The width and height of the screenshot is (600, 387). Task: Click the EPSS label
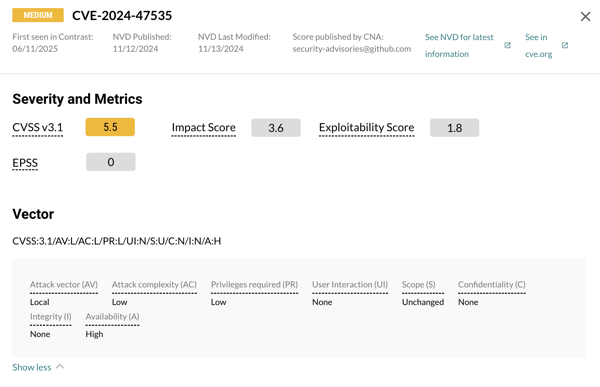pos(25,163)
